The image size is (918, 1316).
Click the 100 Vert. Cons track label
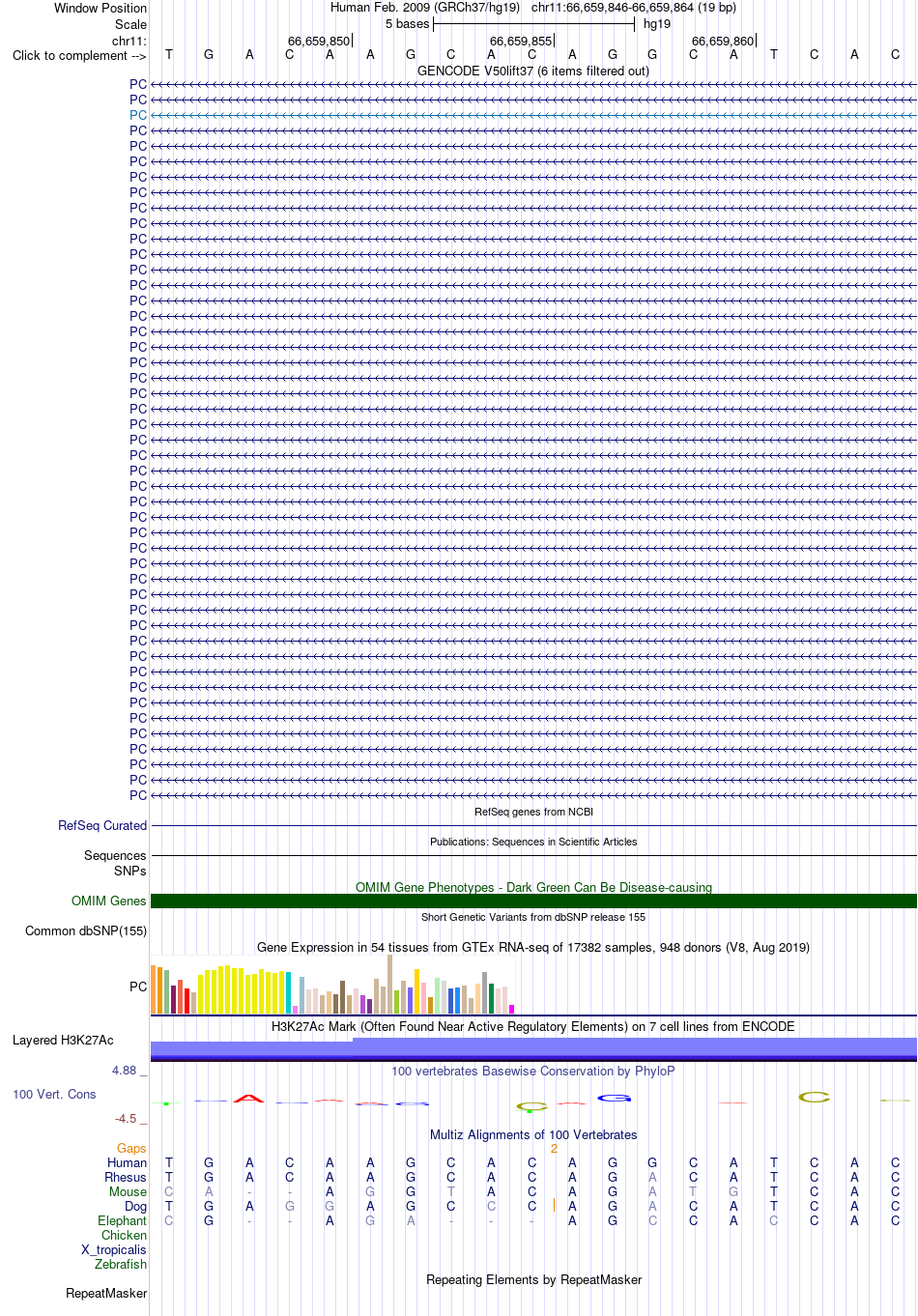(x=54, y=1094)
